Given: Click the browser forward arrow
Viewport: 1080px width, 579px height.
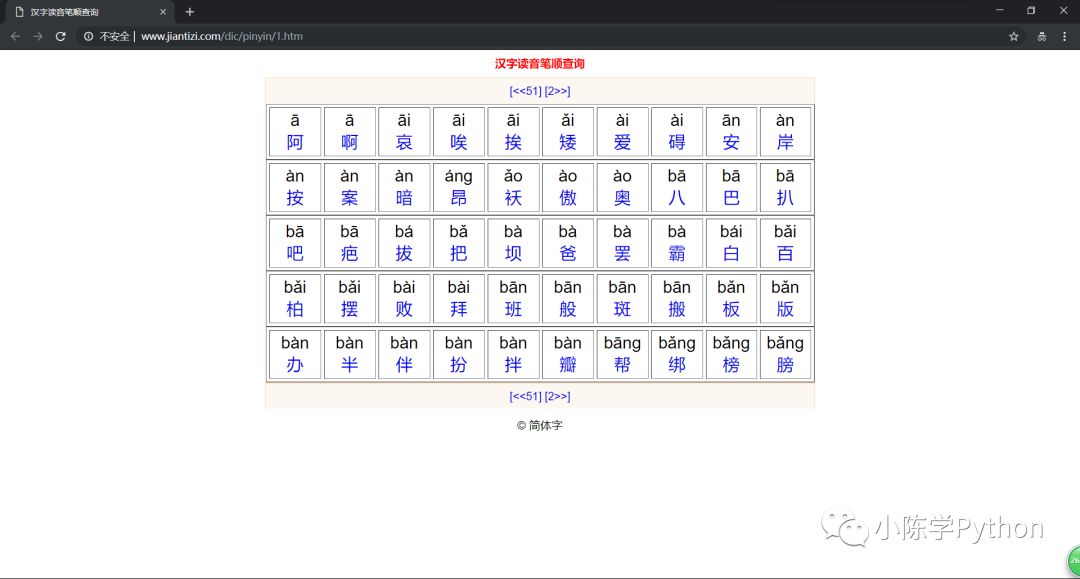Looking at the screenshot, I should click(x=38, y=36).
